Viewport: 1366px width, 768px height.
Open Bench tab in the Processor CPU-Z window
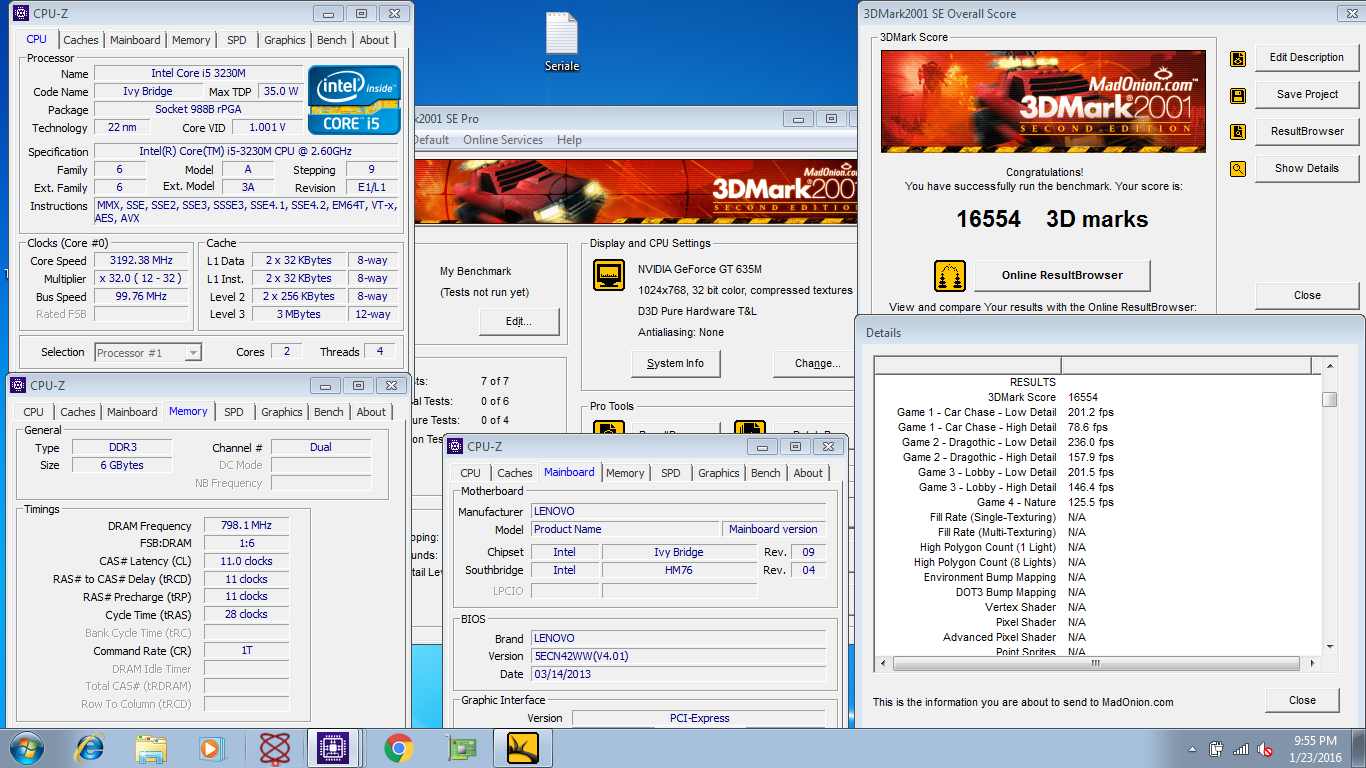tap(332, 40)
